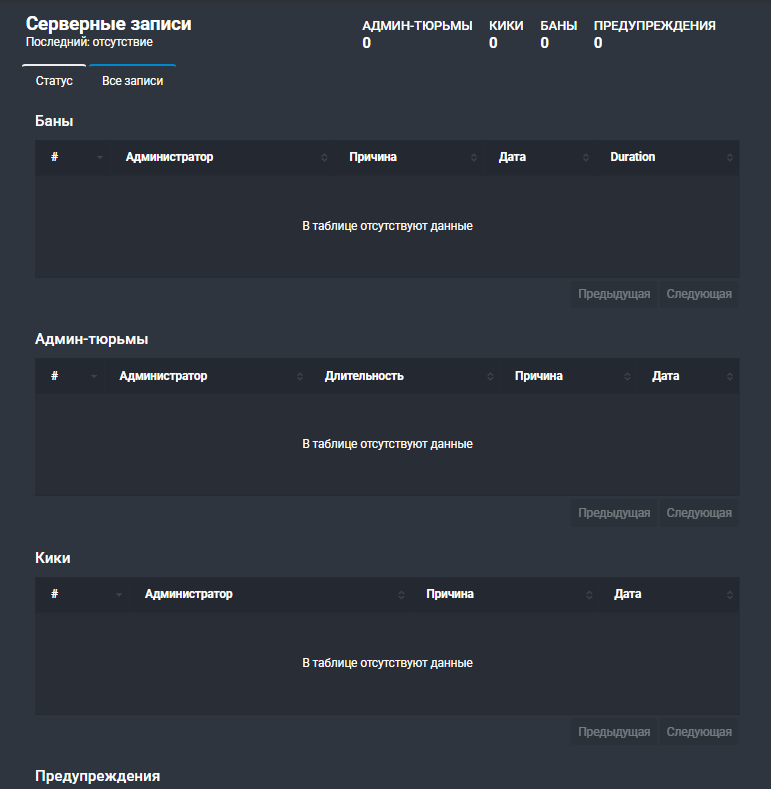
Task: Click the Админ-тюрьмы counter in header
Action: pyautogui.click(x=417, y=34)
